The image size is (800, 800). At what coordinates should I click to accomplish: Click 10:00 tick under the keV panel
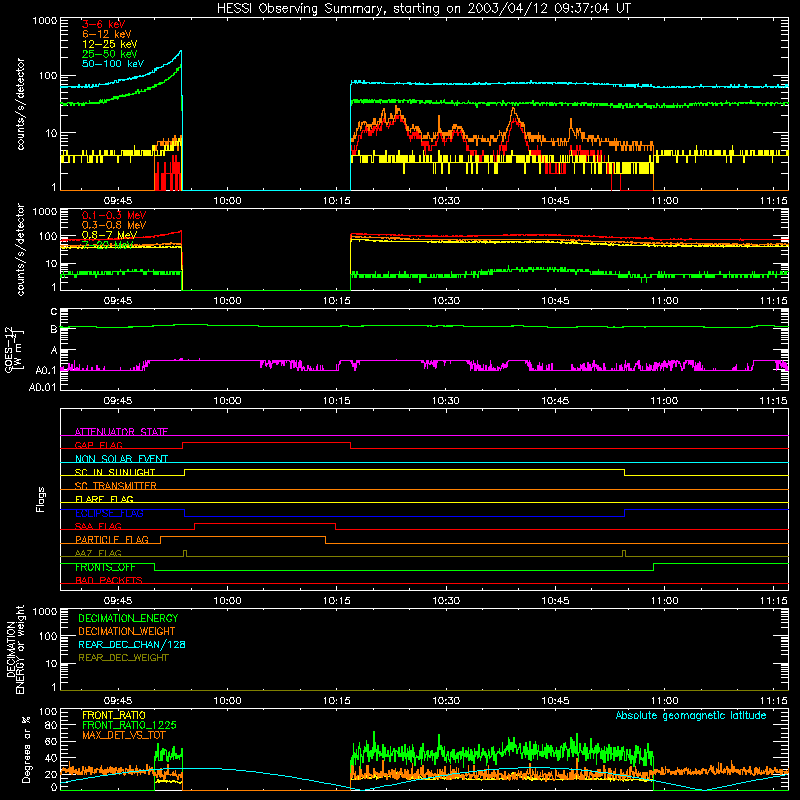(x=227, y=201)
